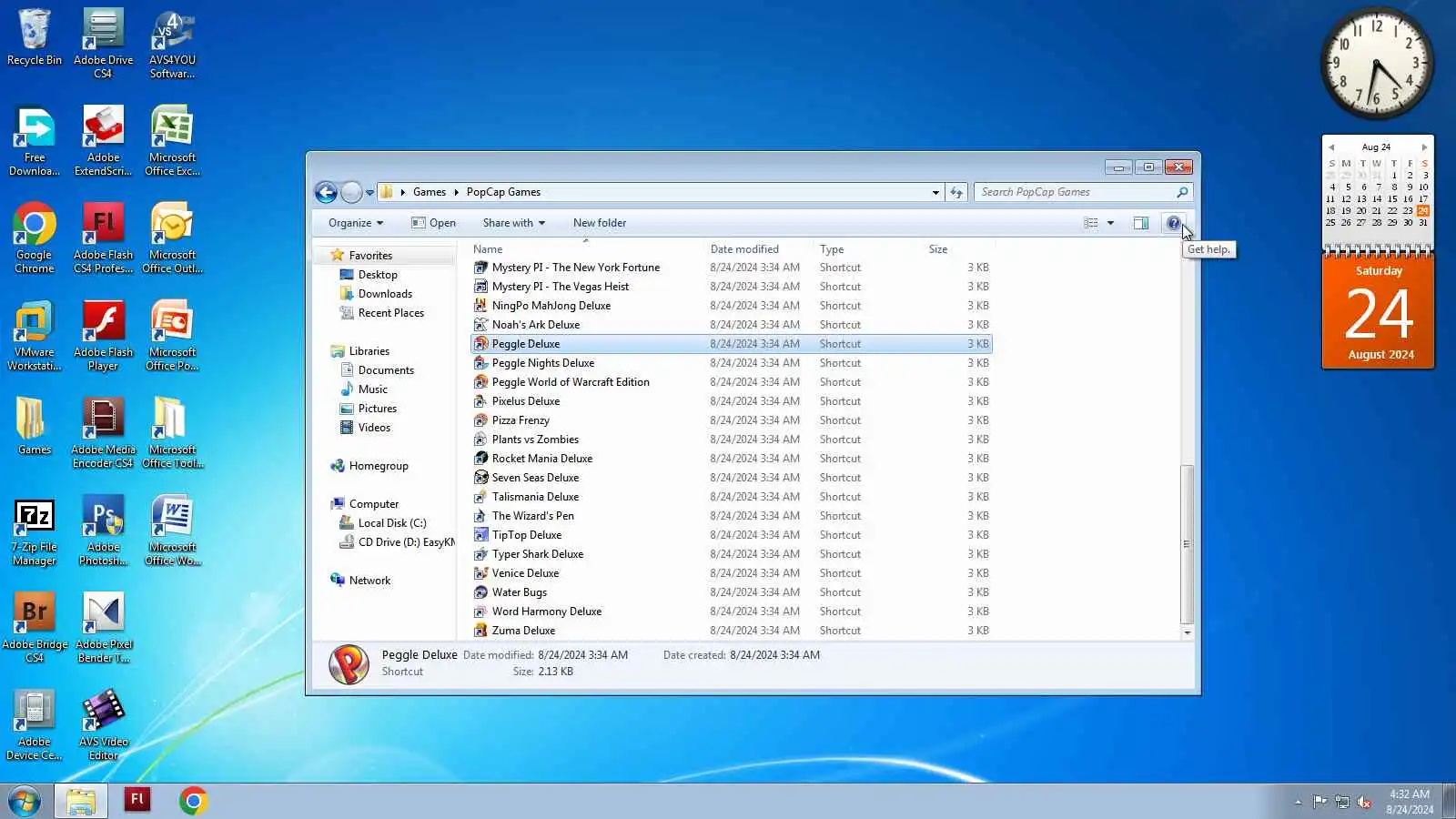This screenshot has width=1456, height=819.
Task: Open the recent pages dropdown arrow
Action: point(369,193)
